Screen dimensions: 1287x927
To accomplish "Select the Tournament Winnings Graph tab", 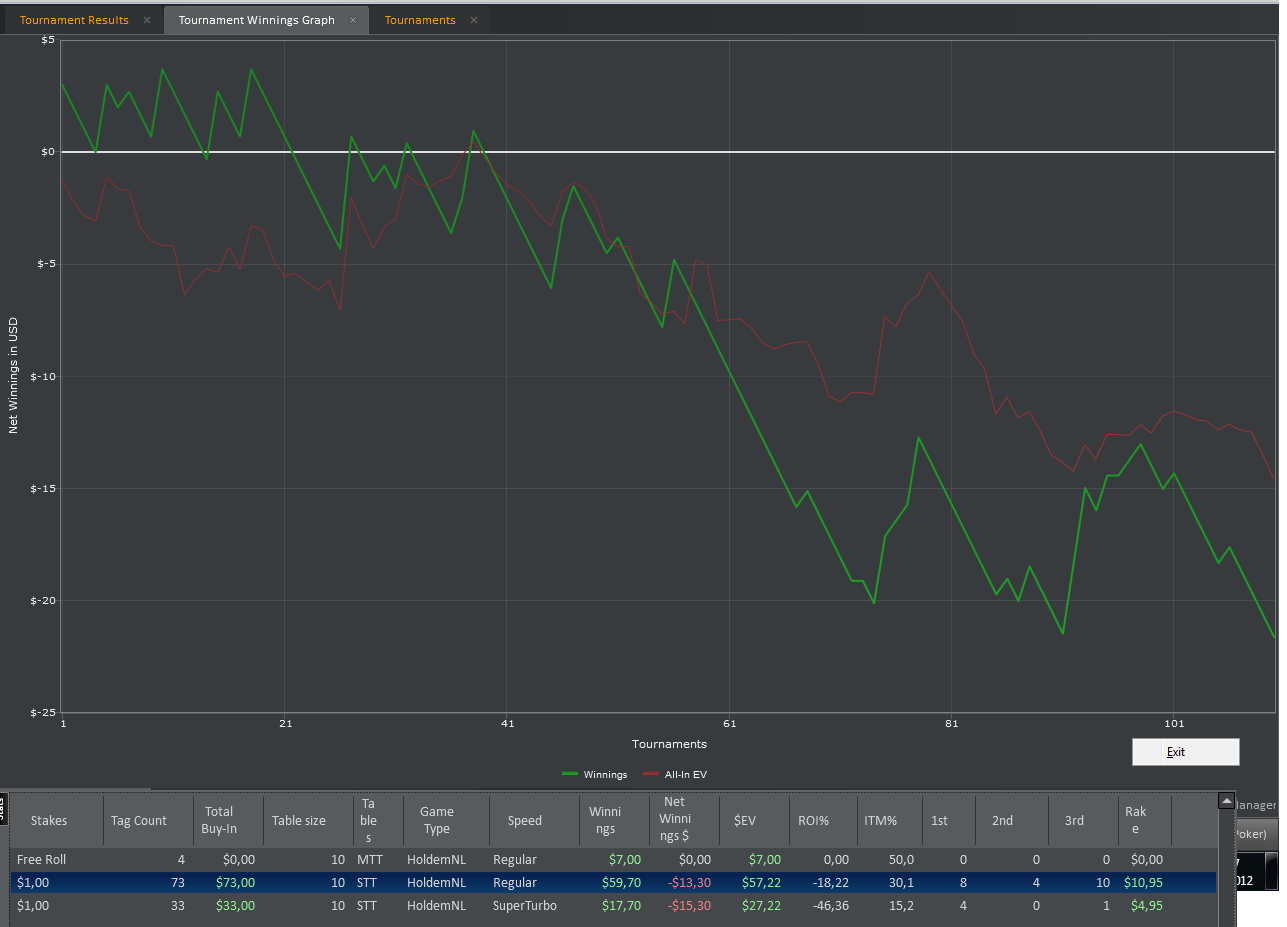I will pos(256,20).
